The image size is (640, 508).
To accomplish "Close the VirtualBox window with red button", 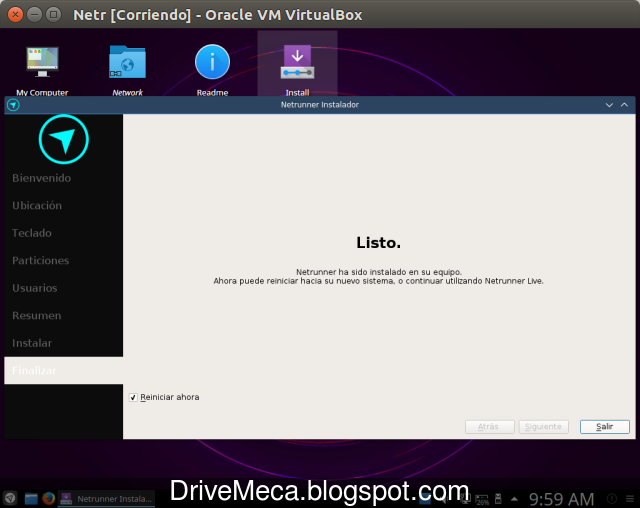I will 15,15.
